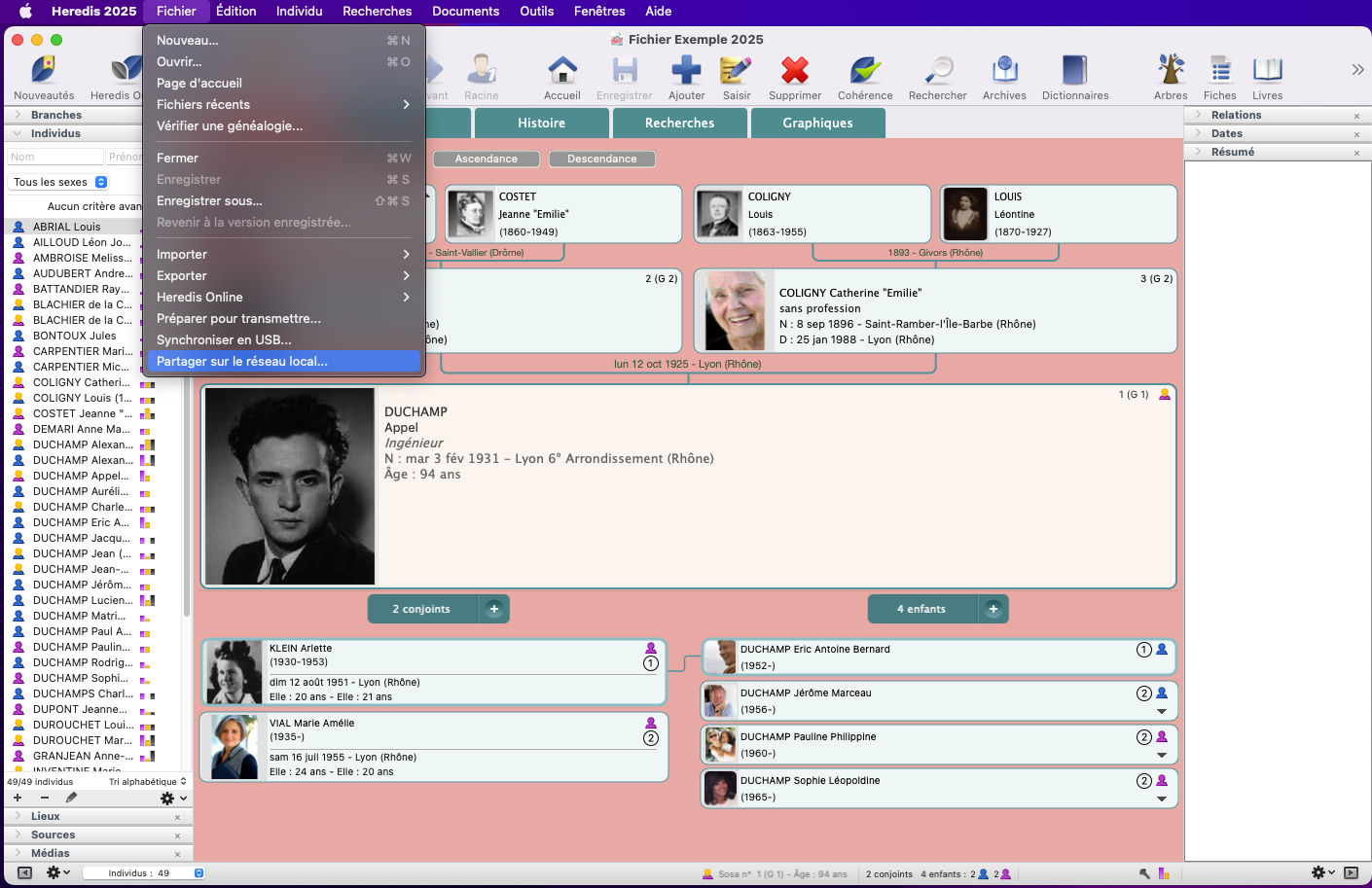Click the Ajouter plus icon
1372x888 pixels.
(x=686, y=71)
